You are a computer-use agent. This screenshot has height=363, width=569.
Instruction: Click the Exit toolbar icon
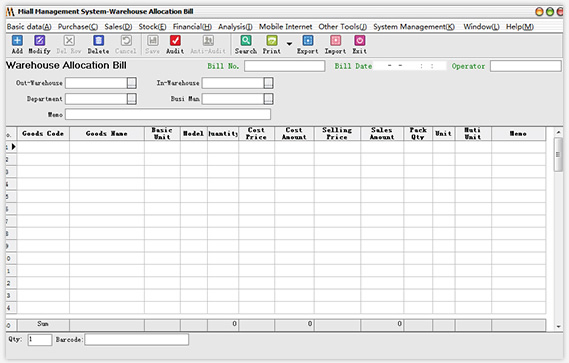coord(360,40)
